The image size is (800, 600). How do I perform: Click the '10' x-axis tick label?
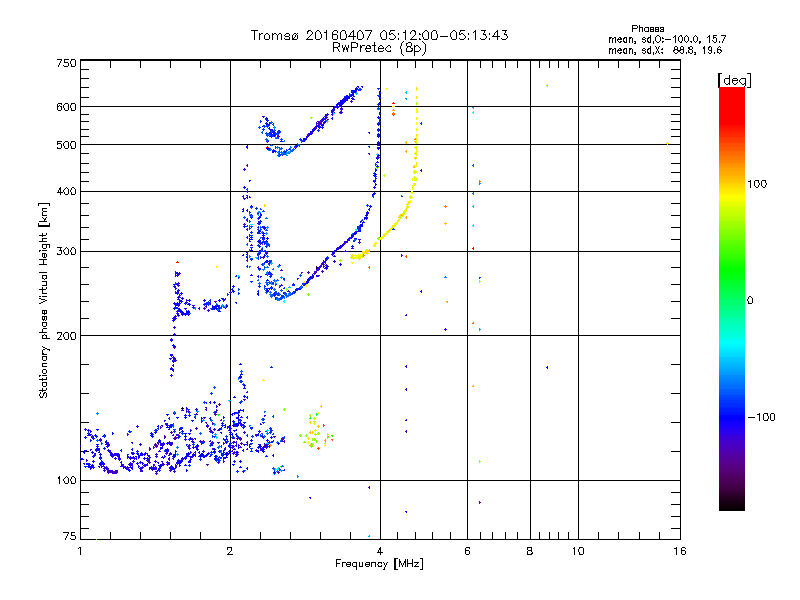[x=578, y=551]
